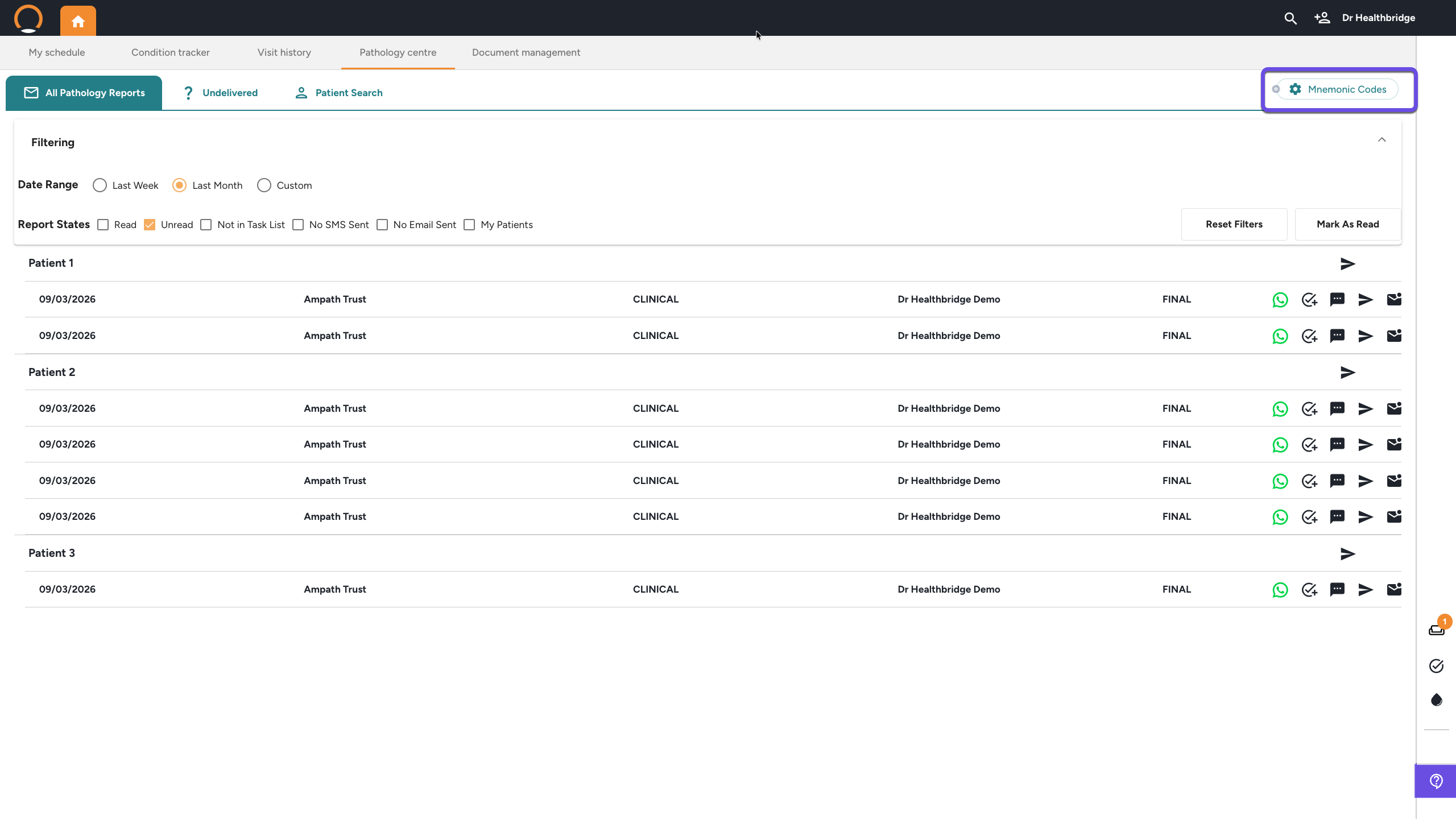This screenshot has height=819, width=1456.
Task: Click add-task checkmark icon on Patient 3's report
Action: coord(1309,590)
